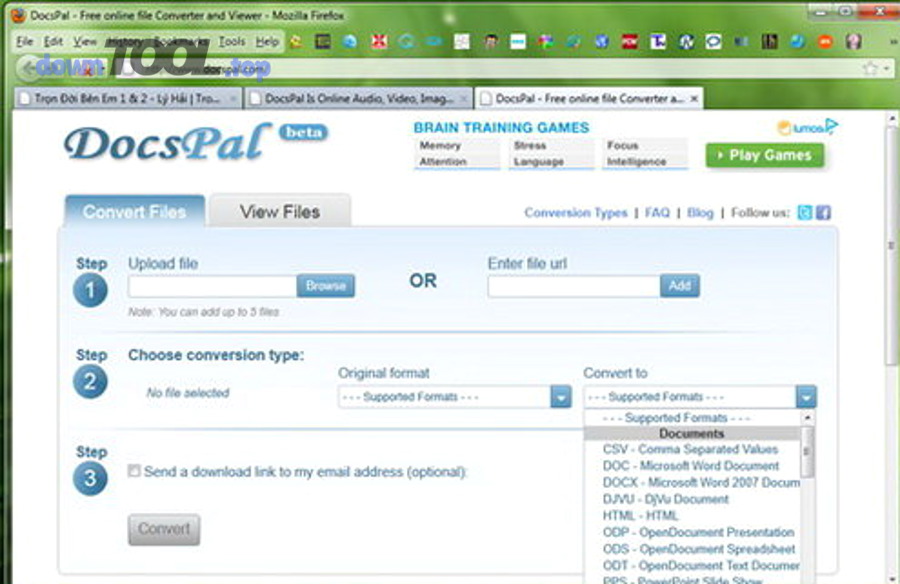Close the 'Trọn Đời Bên Em' tab
The width and height of the screenshot is (900, 584).
click(x=233, y=99)
